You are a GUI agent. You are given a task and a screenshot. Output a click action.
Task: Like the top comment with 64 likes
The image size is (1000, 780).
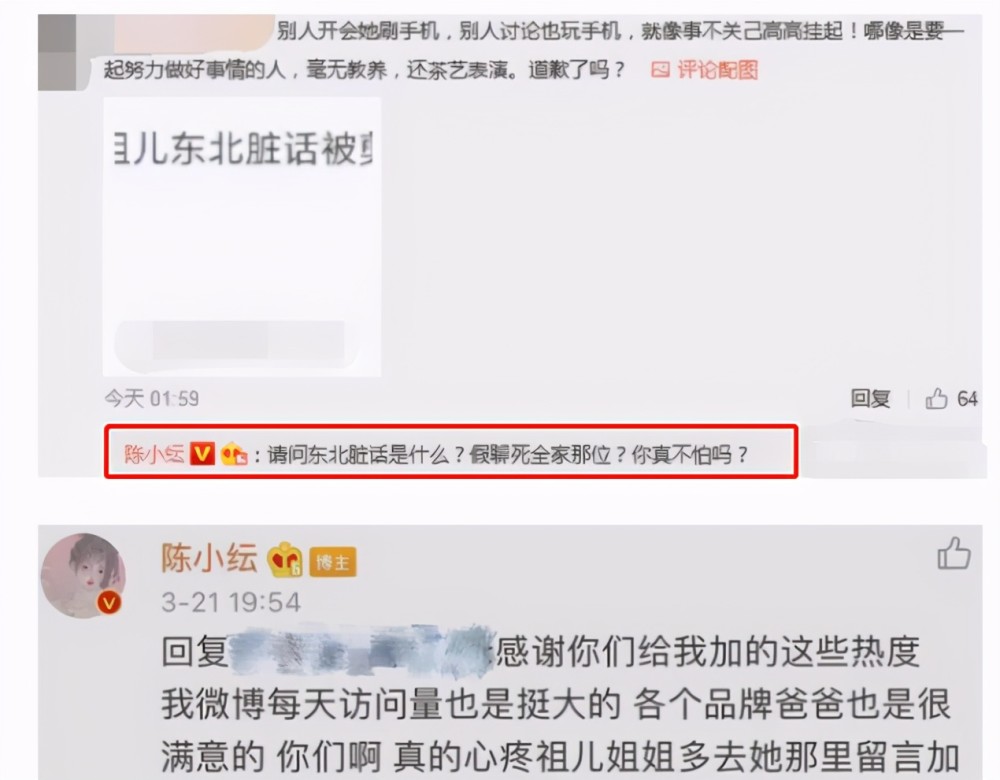(x=936, y=399)
